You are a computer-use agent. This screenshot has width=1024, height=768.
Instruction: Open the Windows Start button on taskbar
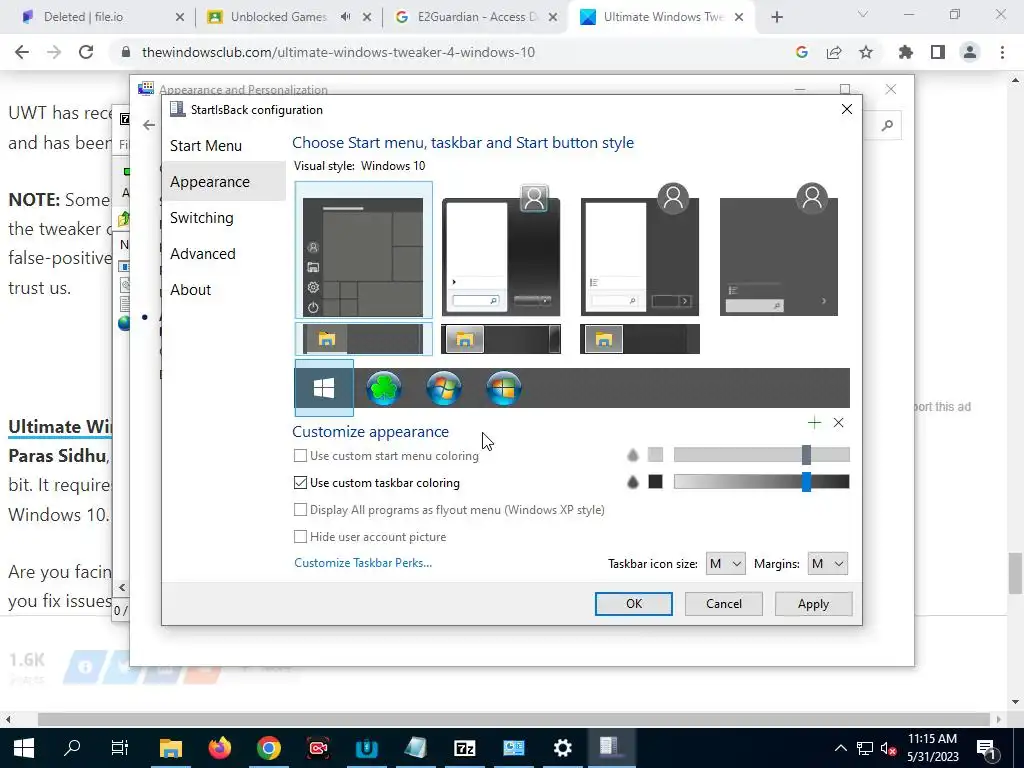24,748
